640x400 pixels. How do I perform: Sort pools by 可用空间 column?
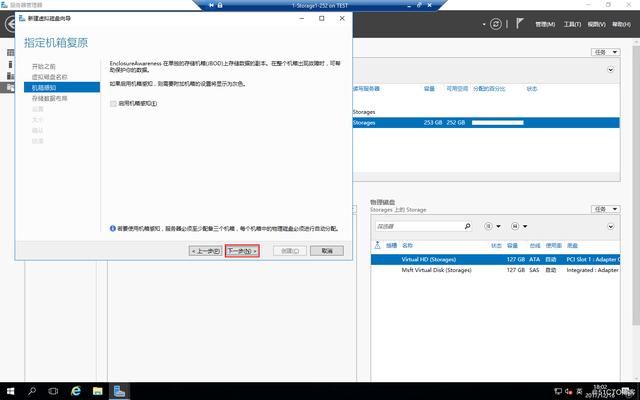click(457, 89)
